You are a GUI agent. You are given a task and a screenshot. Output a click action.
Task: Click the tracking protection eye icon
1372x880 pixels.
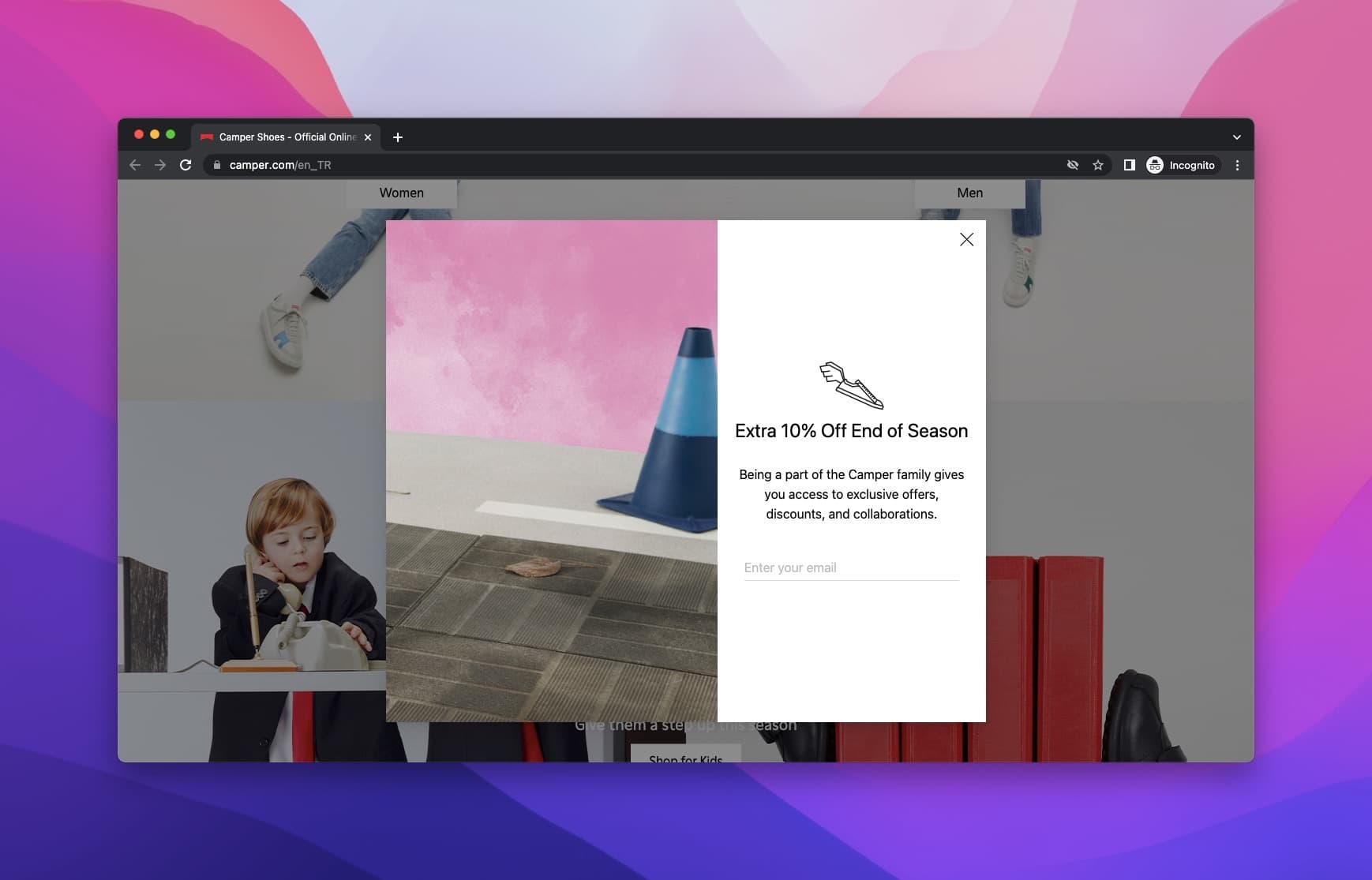1072,165
